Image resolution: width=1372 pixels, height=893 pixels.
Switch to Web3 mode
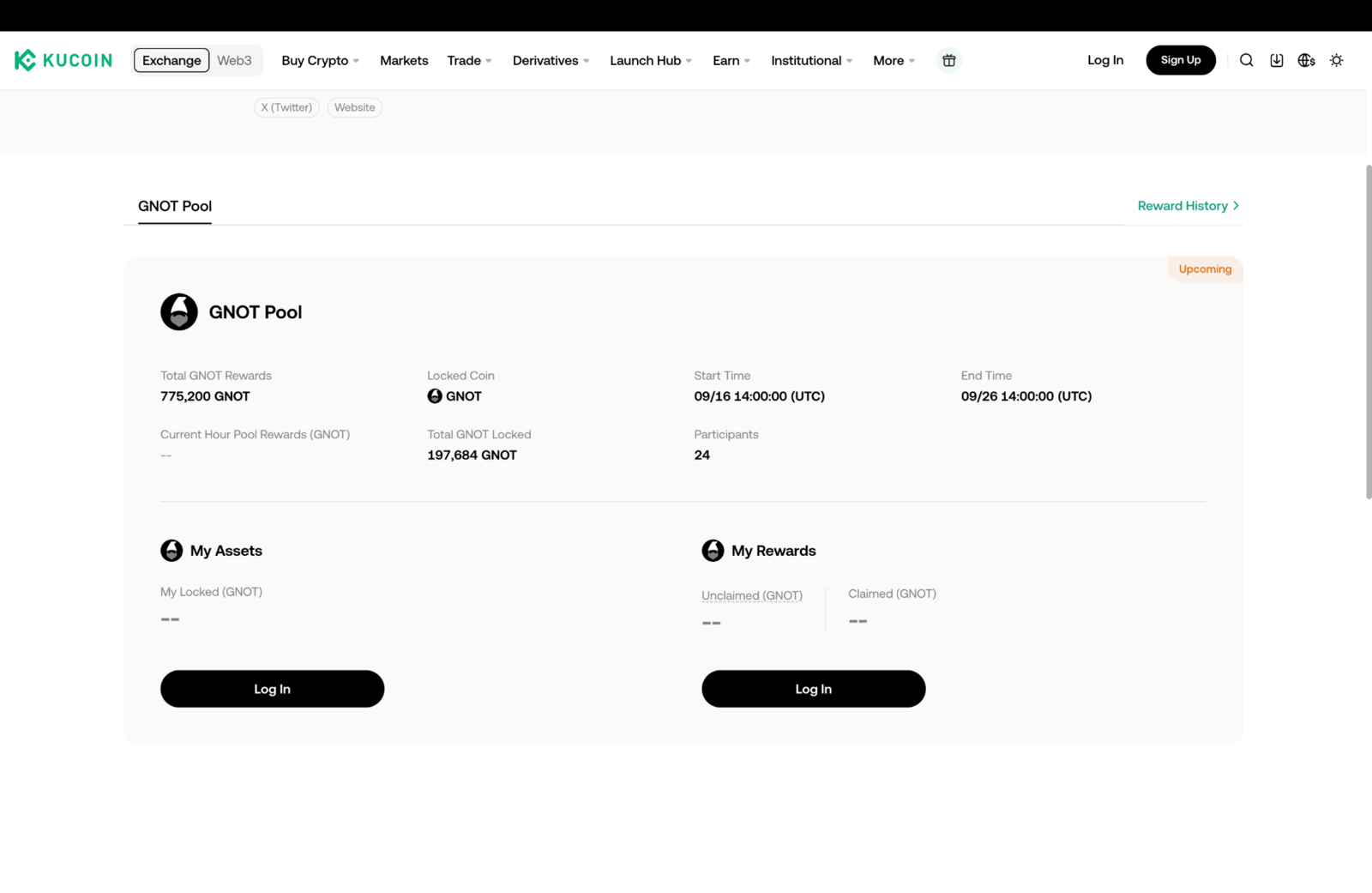(x=234, y=60)
